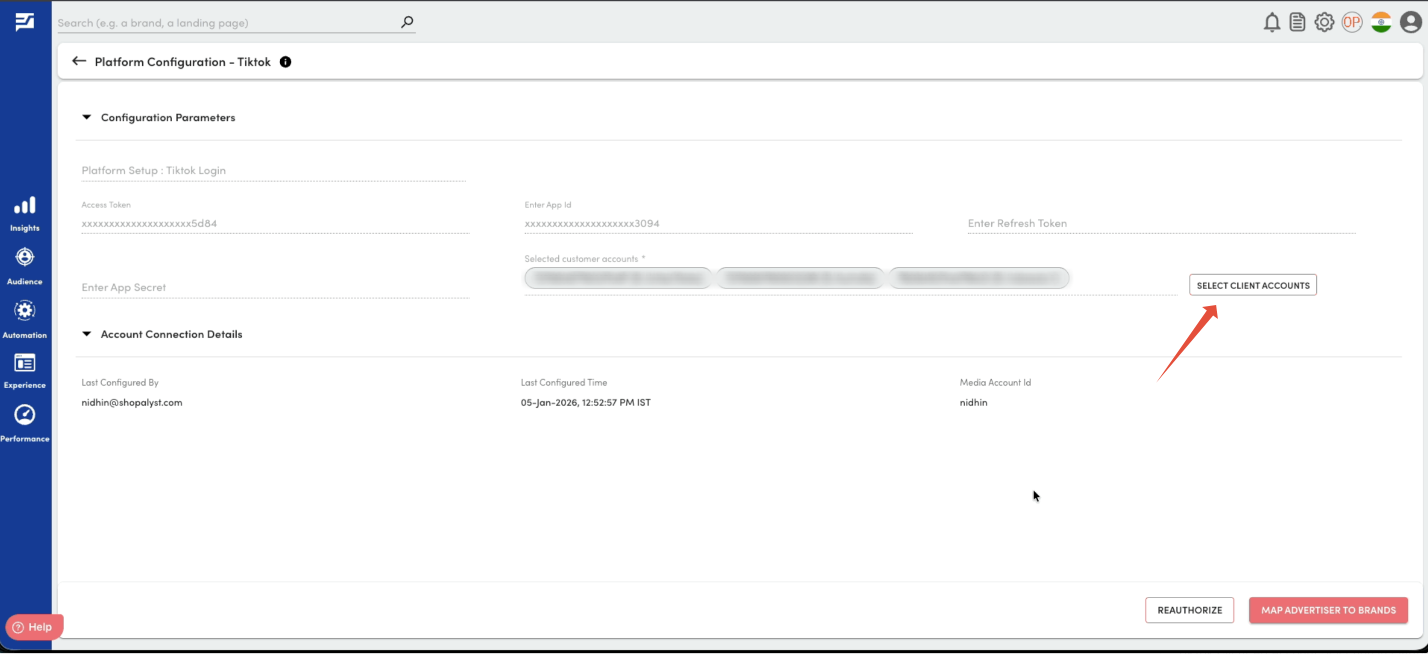1428x654 pixels.
Task: Click the Reauthorize button
Action: point(1190,610)
